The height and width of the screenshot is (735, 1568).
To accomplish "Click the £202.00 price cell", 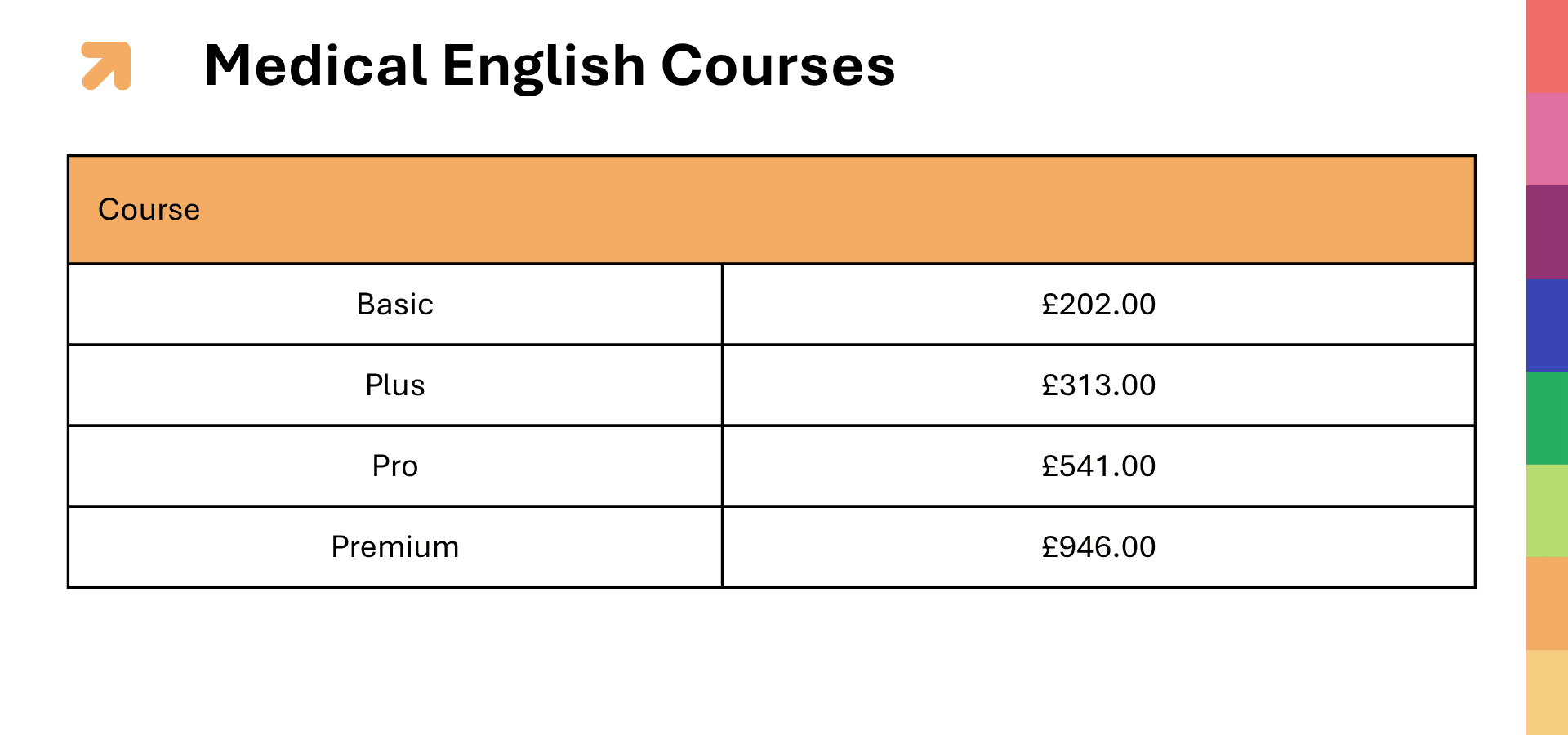I will 1098,305.
